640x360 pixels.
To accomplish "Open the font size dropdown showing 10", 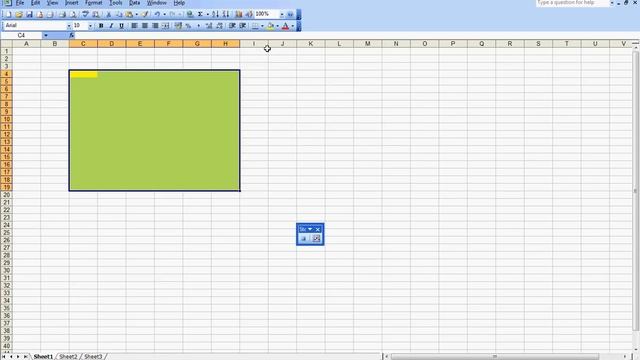I will click(90, 26).
